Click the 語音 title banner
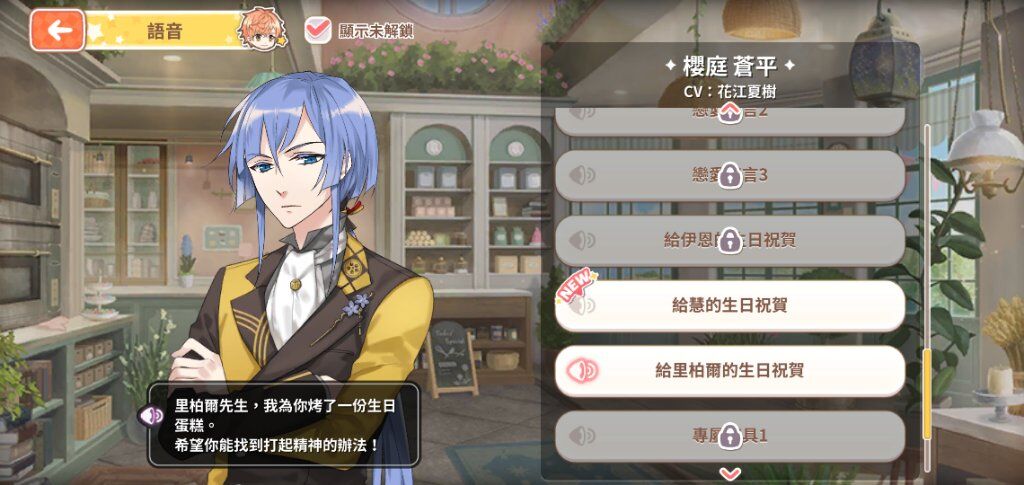The height and width of the screenshot is (485, 1024). (x=163, y=30)
